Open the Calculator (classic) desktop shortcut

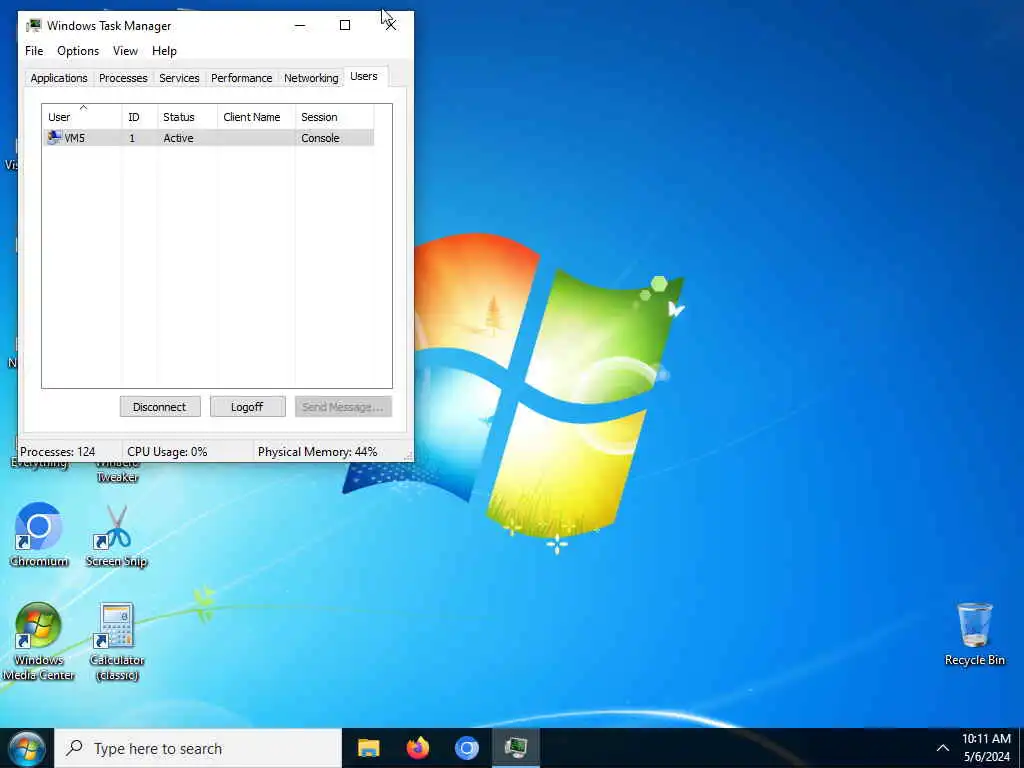(117, 641)
